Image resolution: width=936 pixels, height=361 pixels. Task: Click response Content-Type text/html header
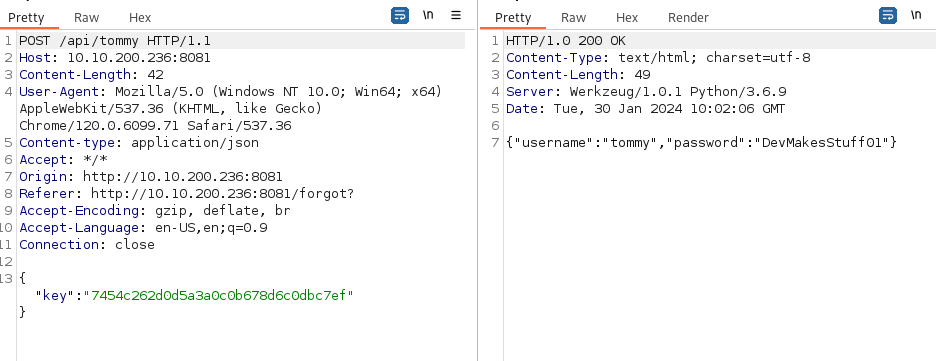pos(658,58)
